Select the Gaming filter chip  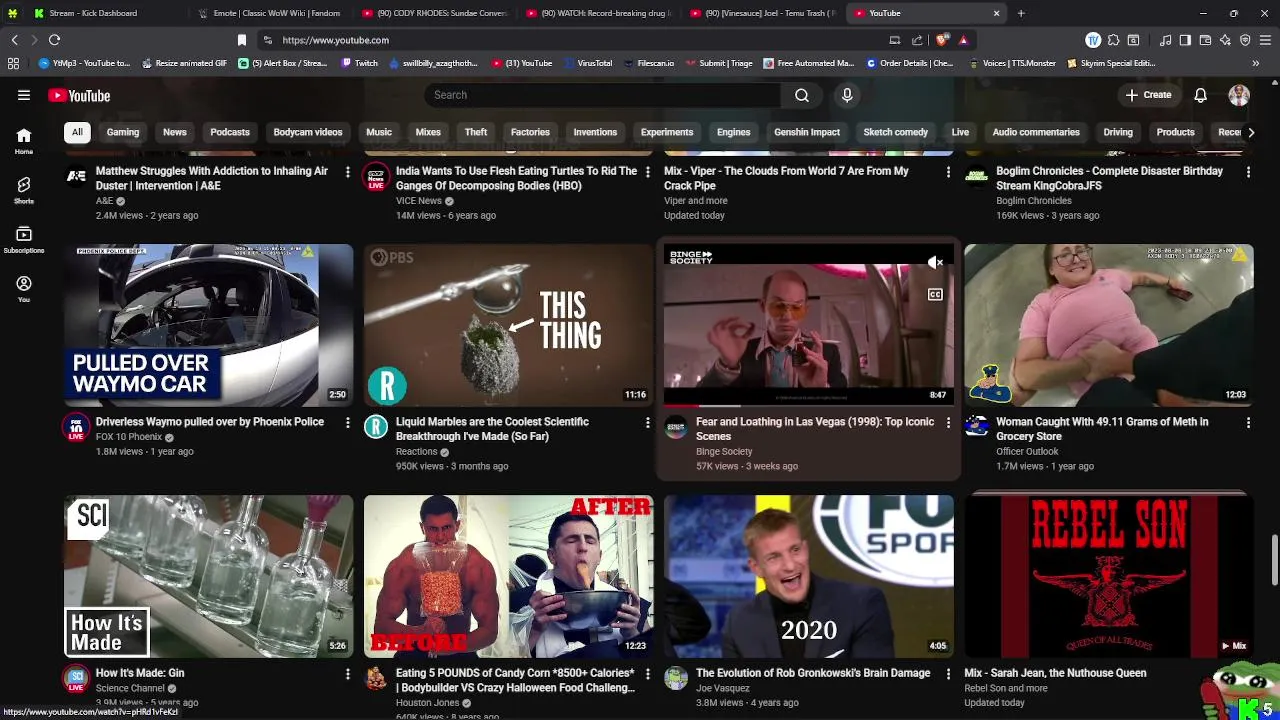(123, 132)
